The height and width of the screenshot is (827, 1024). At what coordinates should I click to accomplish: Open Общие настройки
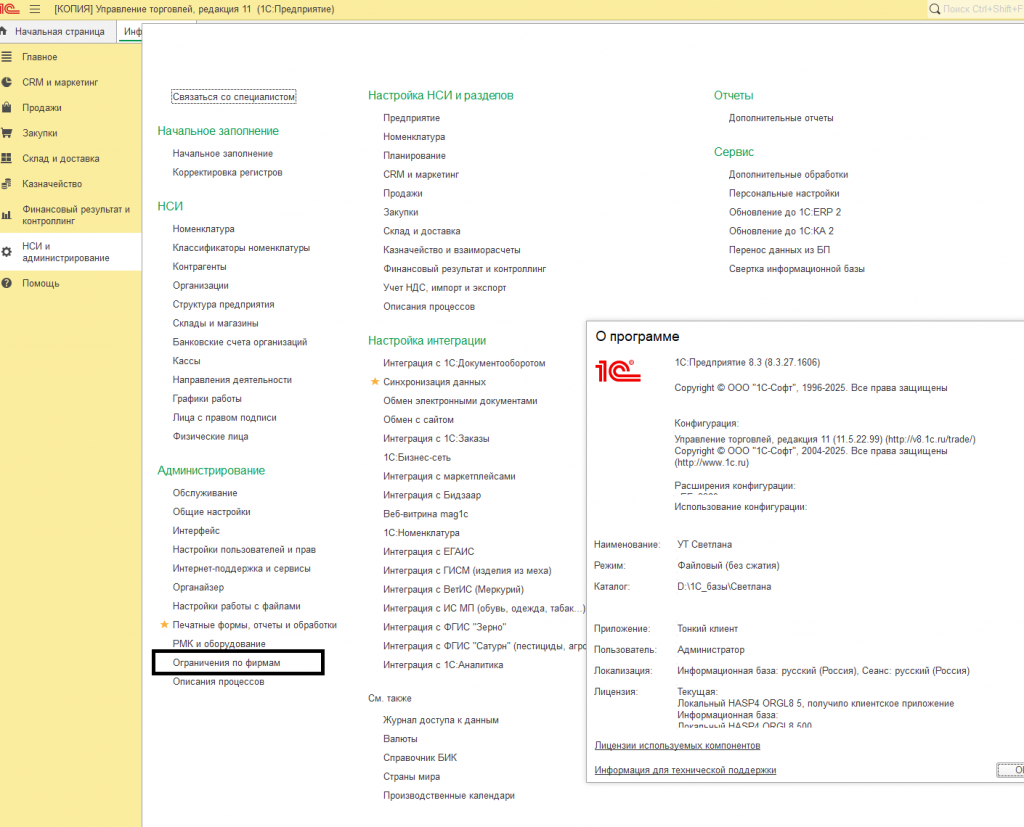(212, 512)
